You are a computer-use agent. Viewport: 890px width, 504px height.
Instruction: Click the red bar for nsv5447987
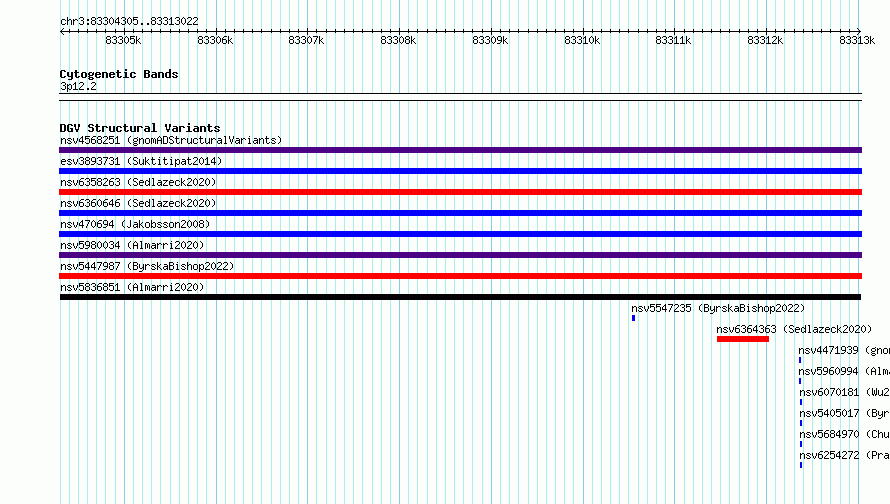point(460,276)
